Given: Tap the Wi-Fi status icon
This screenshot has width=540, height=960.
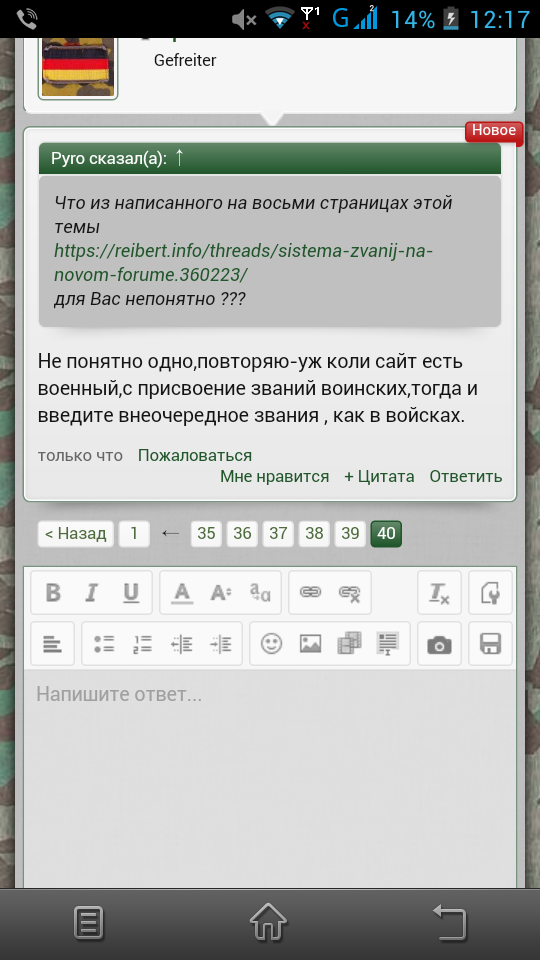Looking at the screenshot, I should point(280,18).
